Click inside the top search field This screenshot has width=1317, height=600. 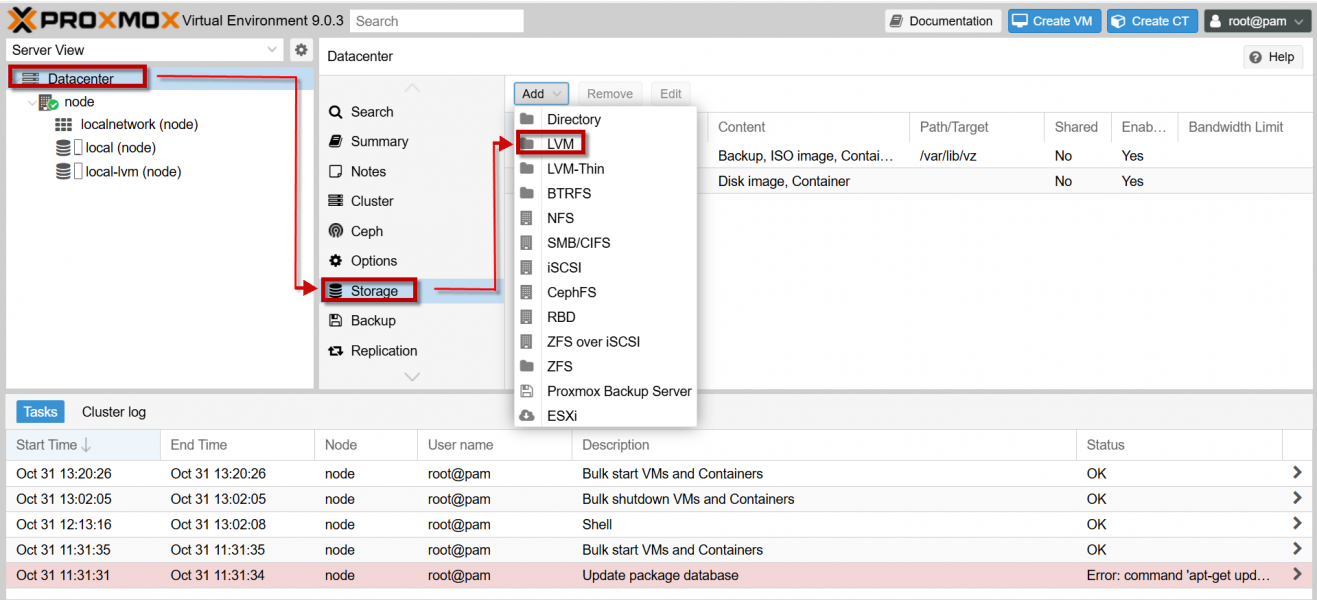[436, 20]
